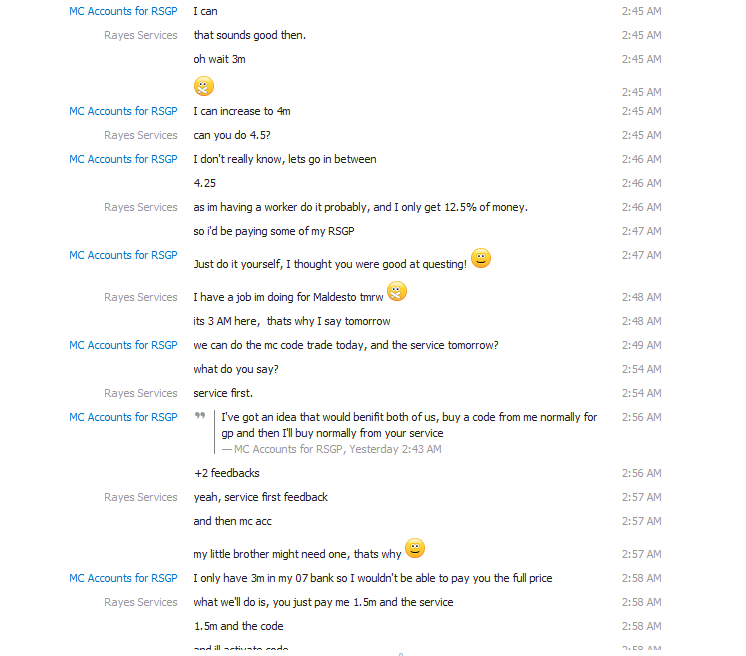Click MC Accounts name beside "I only have 3m"

(x=123, y=578)
